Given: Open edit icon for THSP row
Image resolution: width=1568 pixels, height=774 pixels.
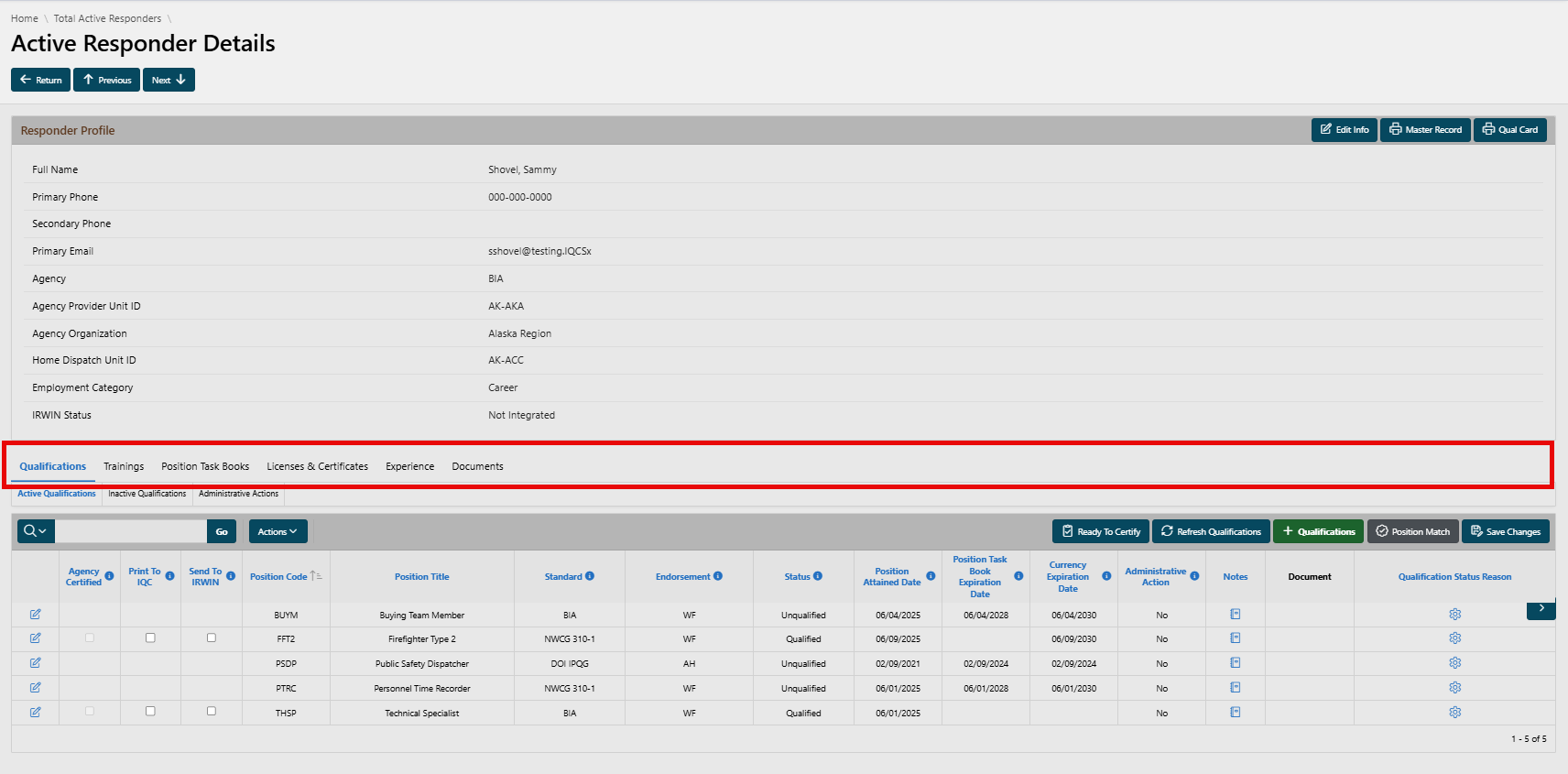Looking at the screenshot, I should tap(35, 713).
